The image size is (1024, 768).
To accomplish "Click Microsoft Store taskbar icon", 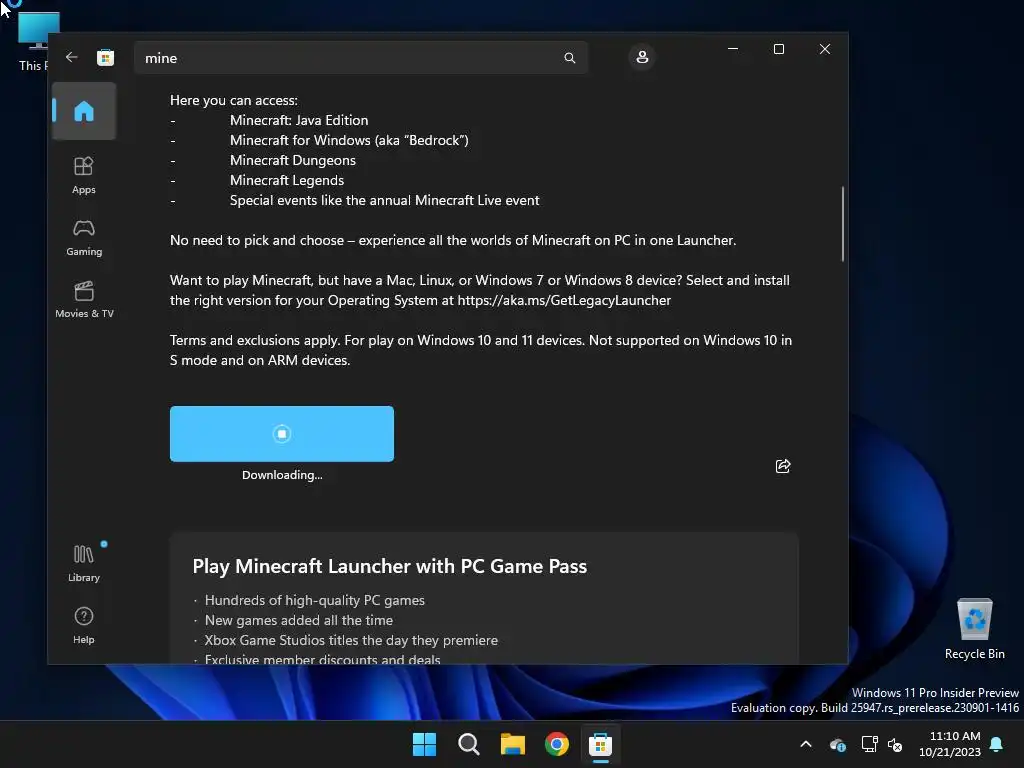I will coord(600,744).
